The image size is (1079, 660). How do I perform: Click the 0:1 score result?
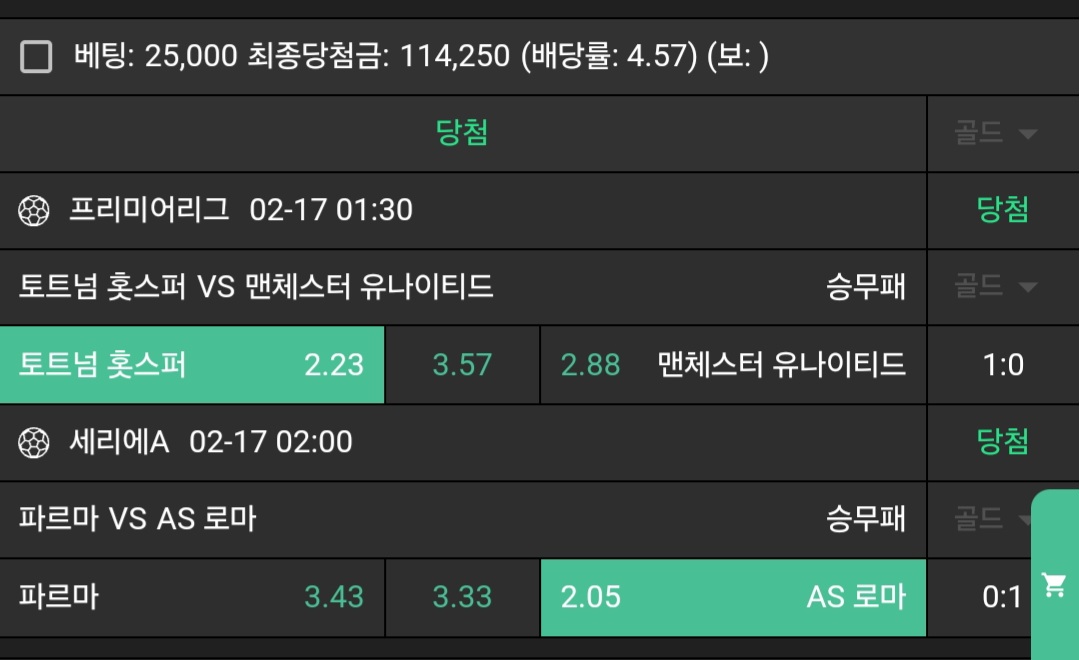pos(1001,597)
